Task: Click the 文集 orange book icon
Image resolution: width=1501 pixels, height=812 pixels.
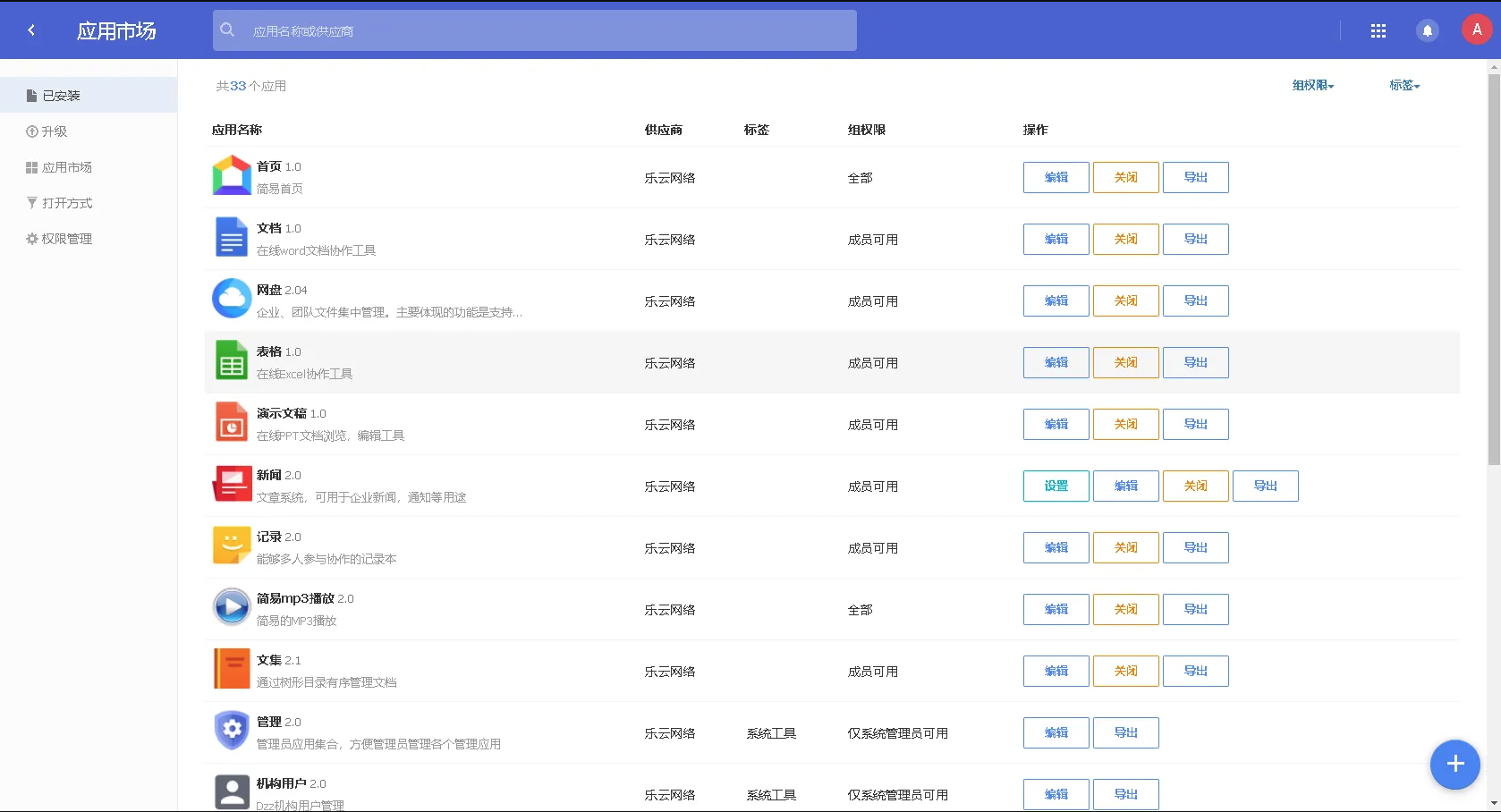Action: (x=232, y=669)
